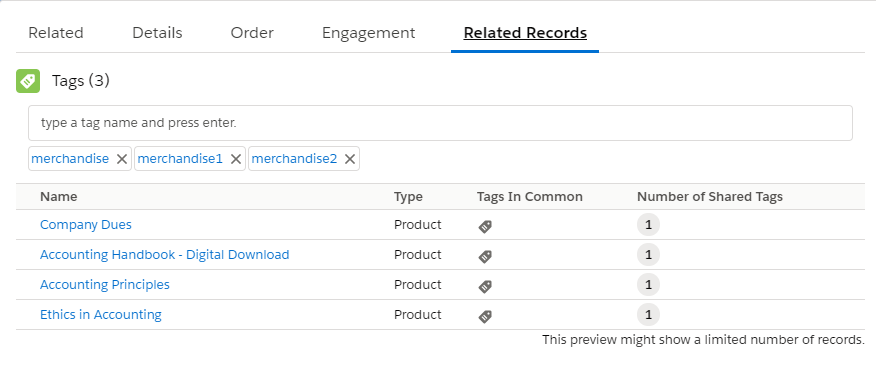Open Accounting Handbook - Digital Download link
876x368 pixels.
[165, 255]
